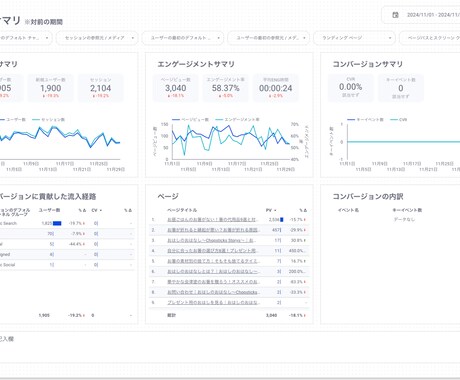
Task: Click the データなし message in conversion breakdown
Action: tap(404, 220)
